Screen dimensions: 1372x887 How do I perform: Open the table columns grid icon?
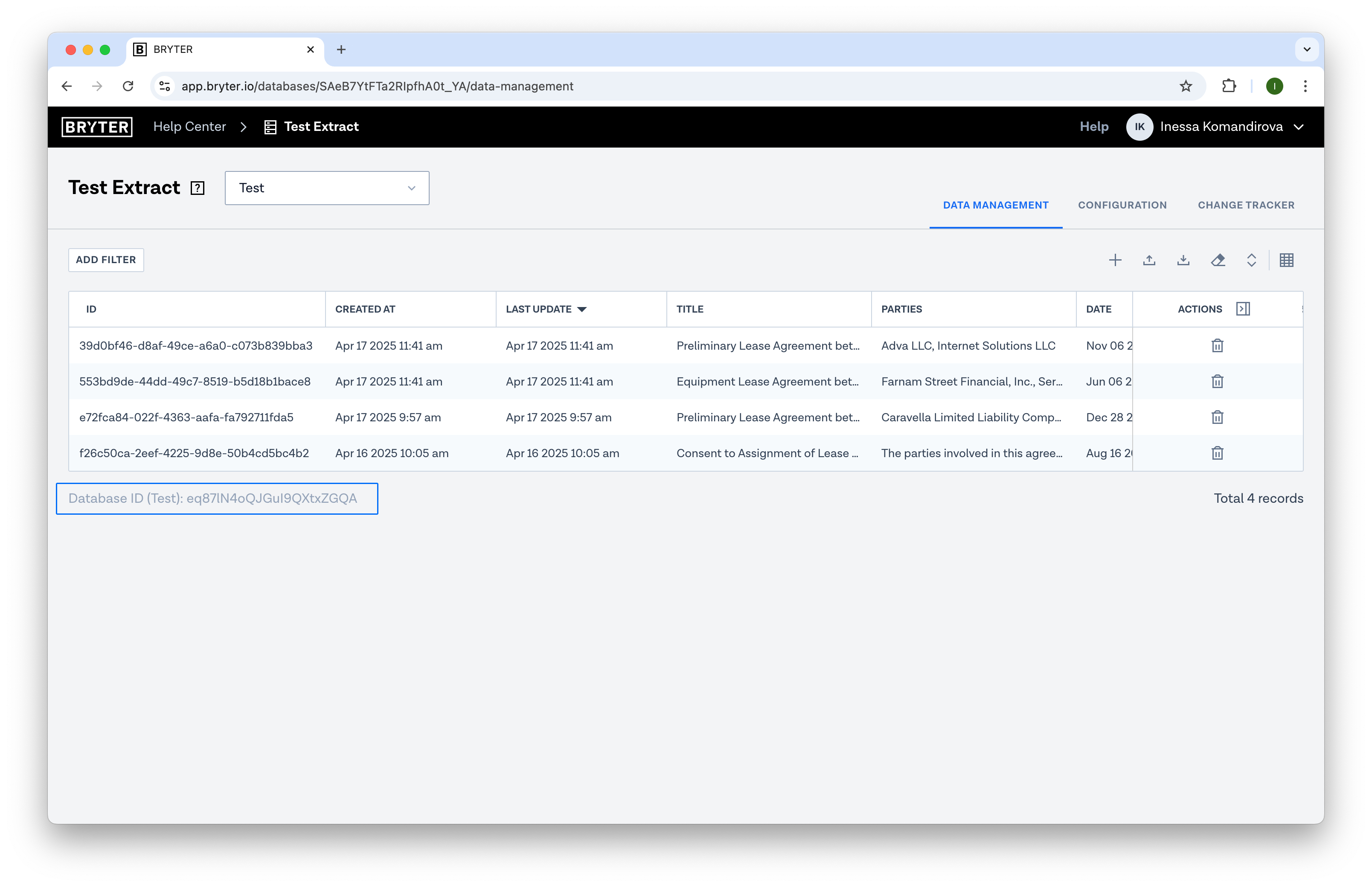click(x=1286, y=260)
